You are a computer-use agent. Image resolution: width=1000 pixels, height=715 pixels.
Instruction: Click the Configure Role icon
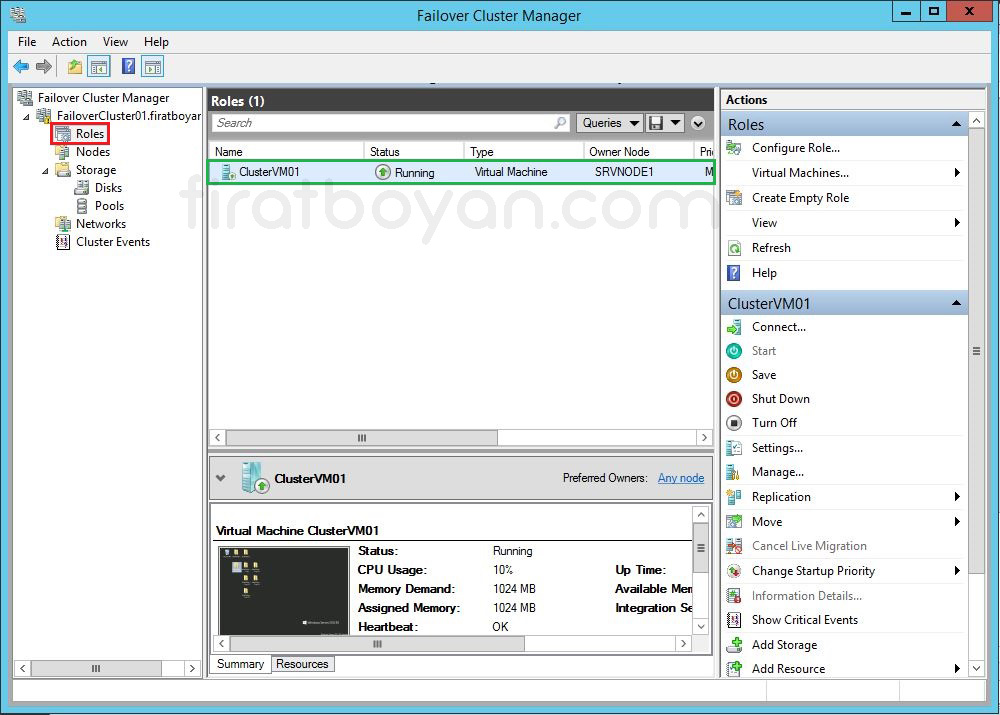pos(734,148)
